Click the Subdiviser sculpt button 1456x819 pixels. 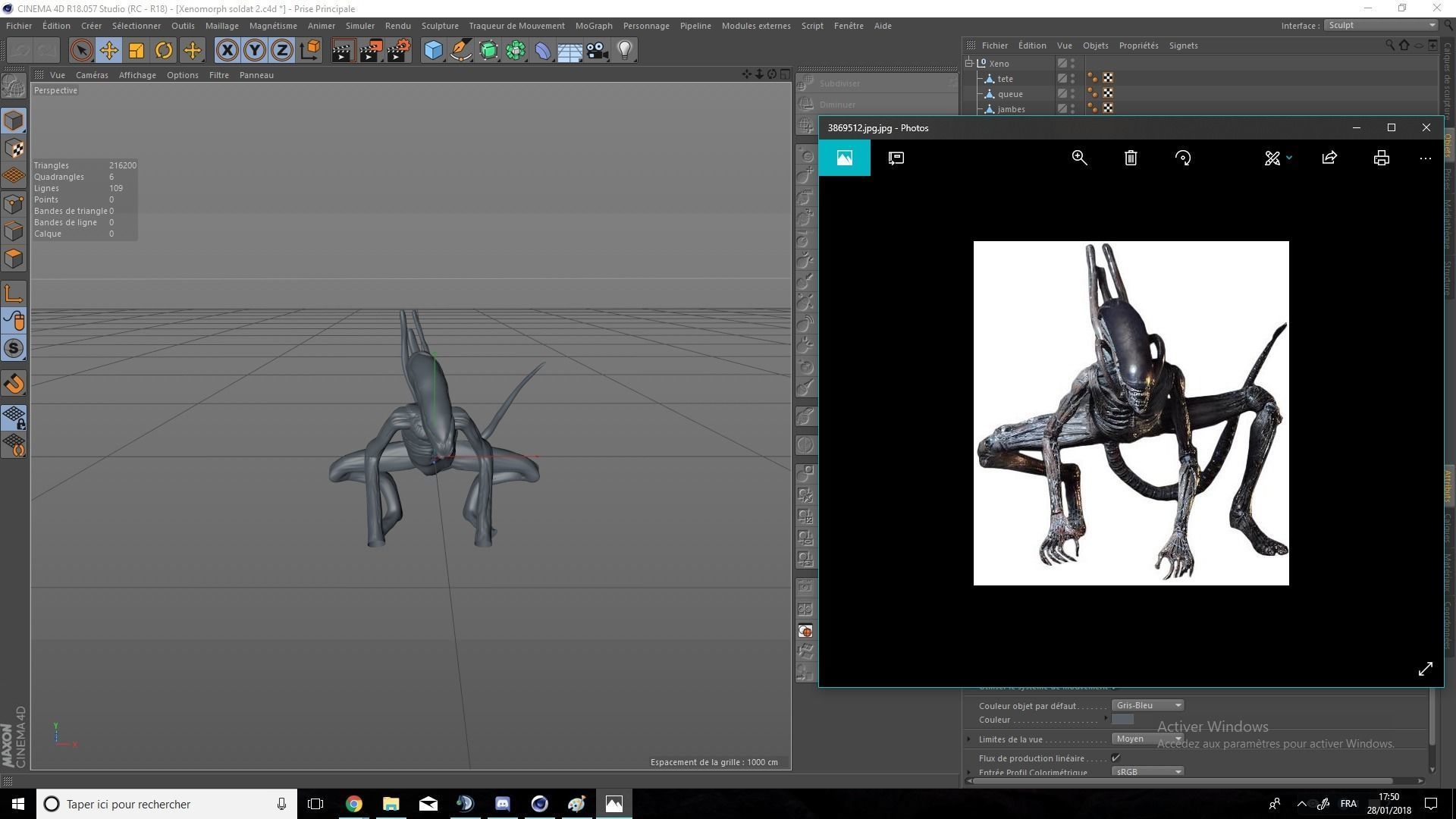pos(877,83)
